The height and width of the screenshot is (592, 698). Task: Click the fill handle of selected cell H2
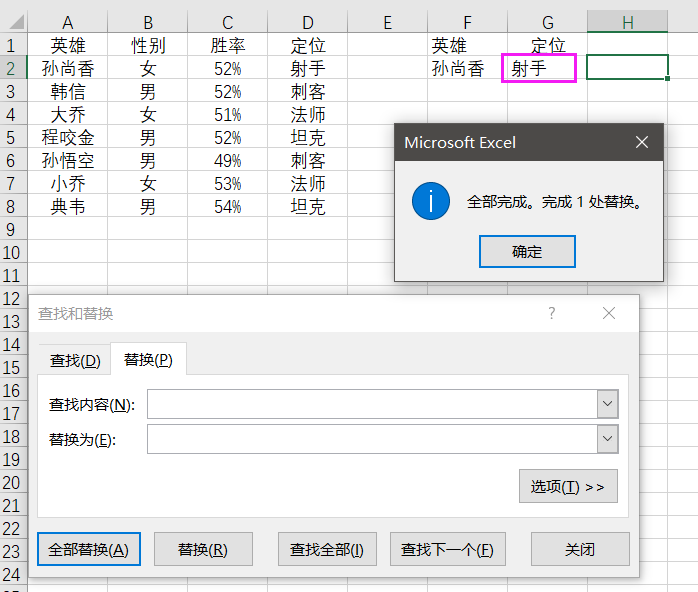[x=667, y=78]
